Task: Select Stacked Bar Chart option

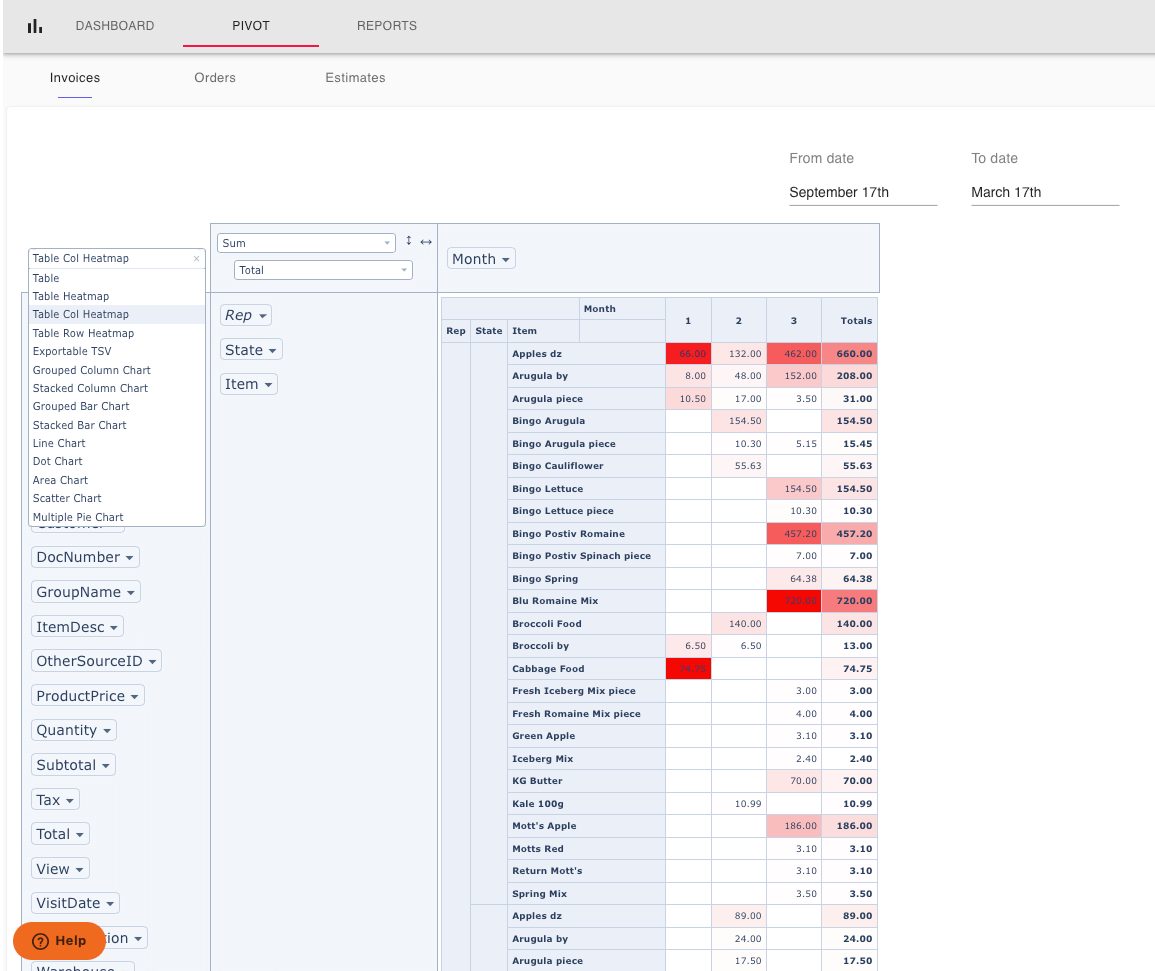Action: click(116, 425)
